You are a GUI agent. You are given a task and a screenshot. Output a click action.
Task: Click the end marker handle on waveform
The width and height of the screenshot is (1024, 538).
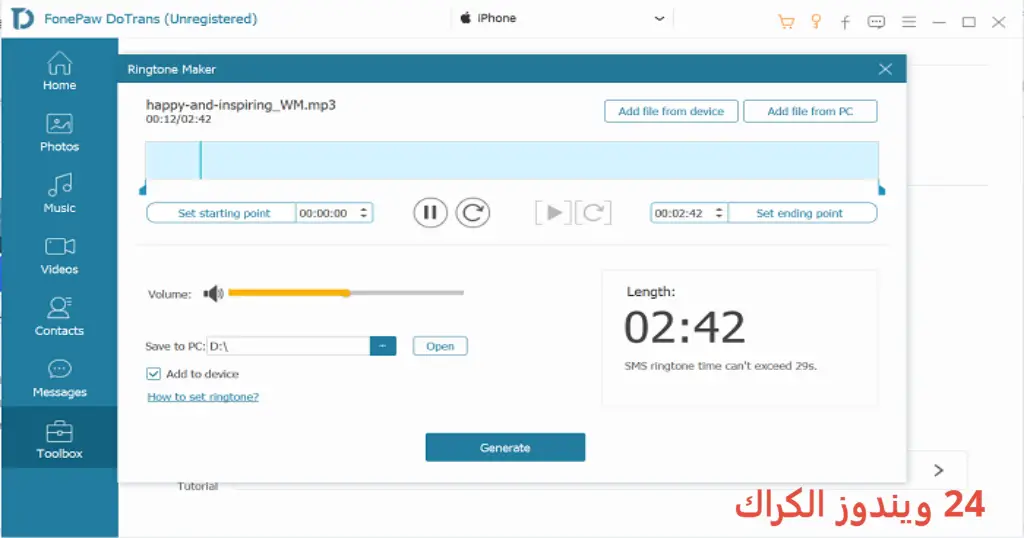tap(881, 190)
